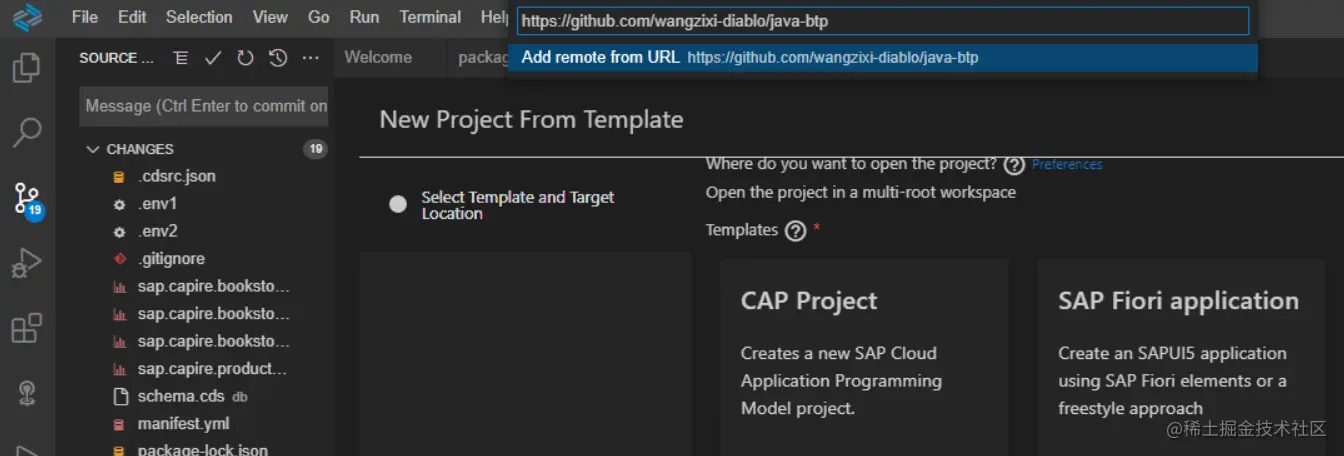Choose the SAP Fiori application template
The height and width of the screenshot is (456, 1344).
[x=1180, y=357]
